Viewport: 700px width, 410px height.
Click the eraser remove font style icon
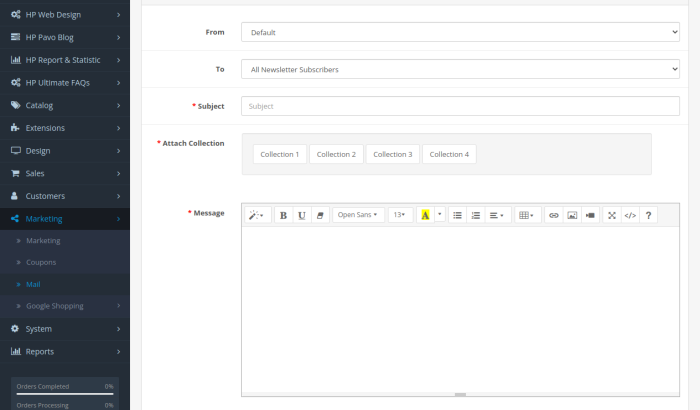tap(320, 215)
